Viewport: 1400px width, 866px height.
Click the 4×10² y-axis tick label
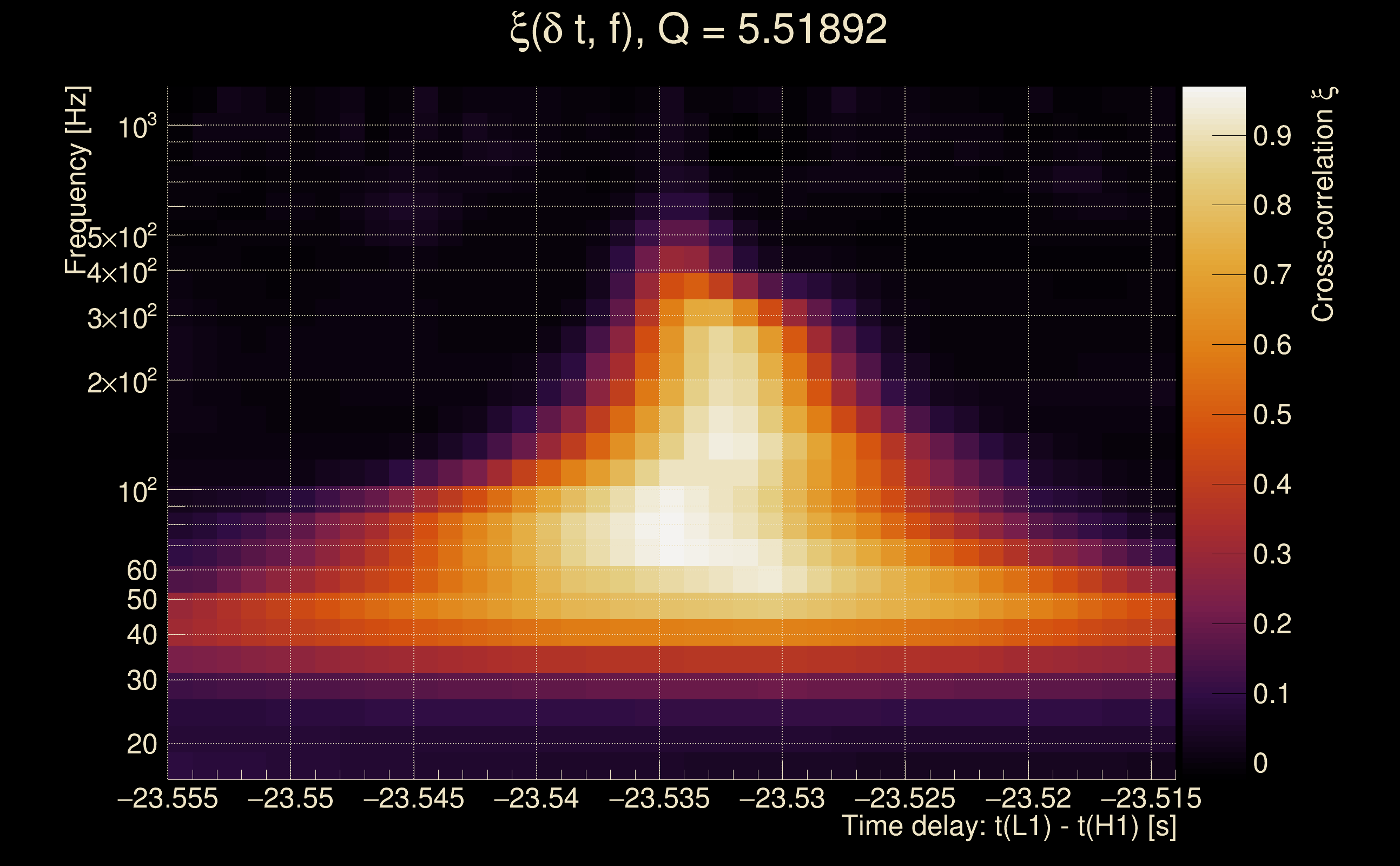(122, 273)
